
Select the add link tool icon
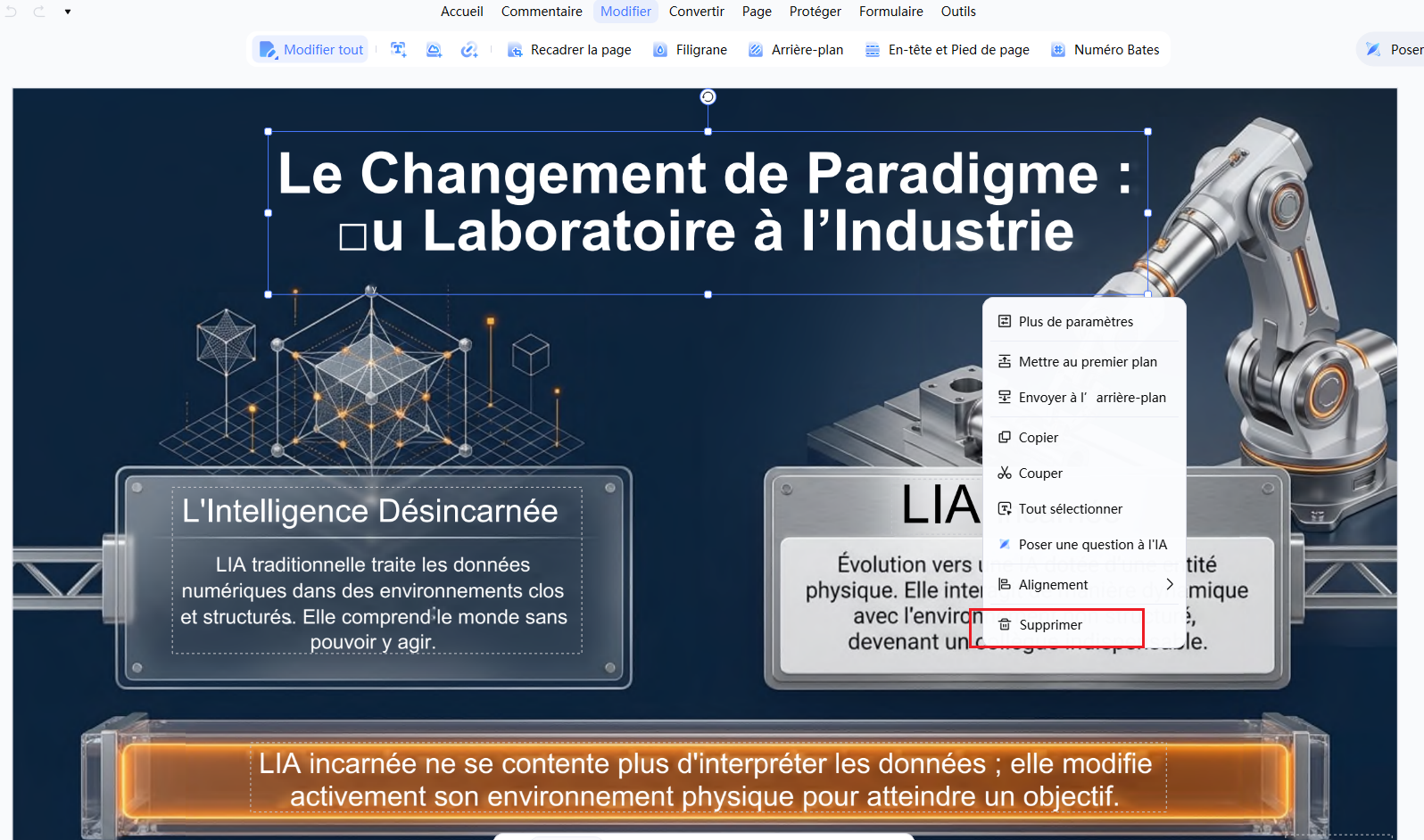469,50
